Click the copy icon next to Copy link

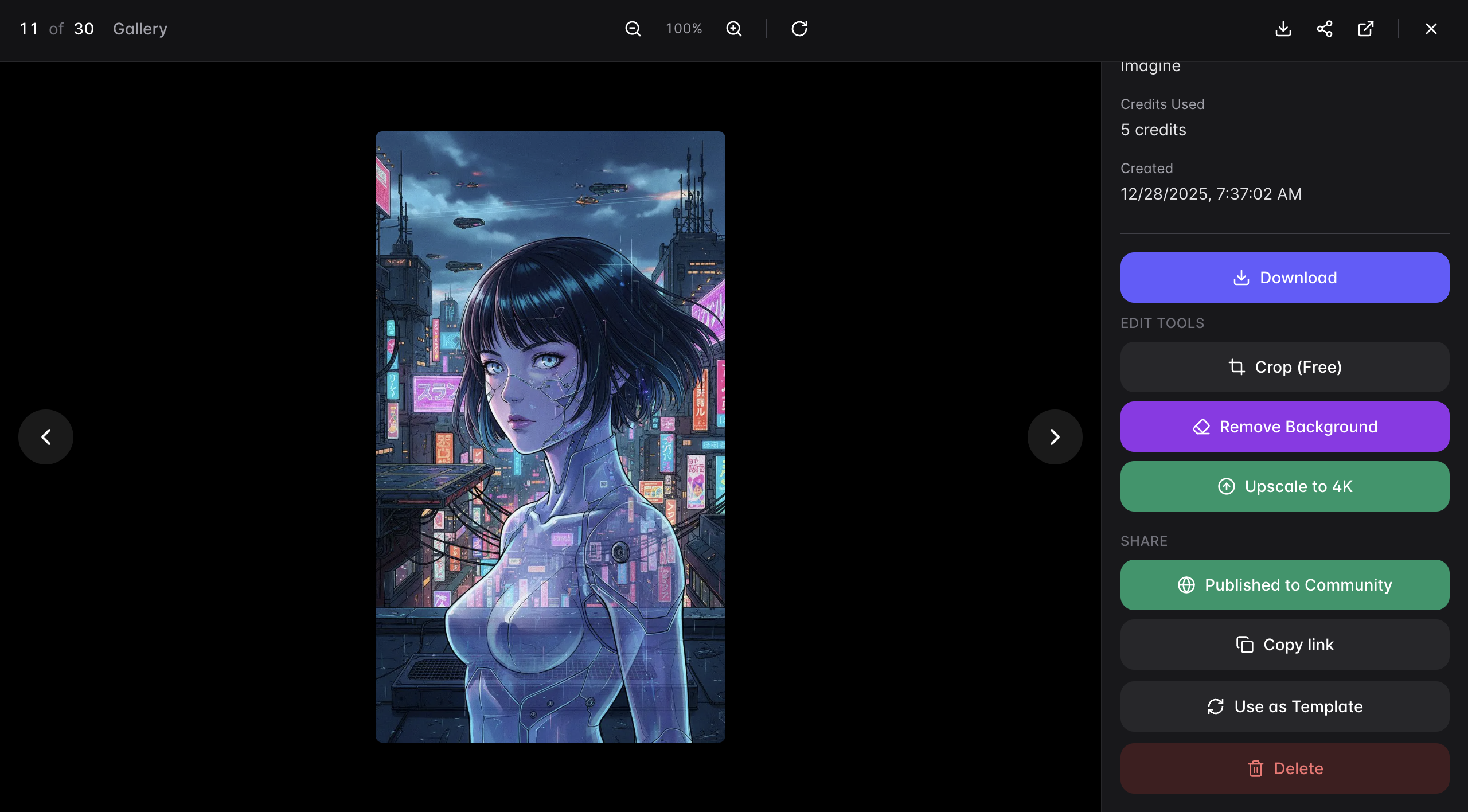1244,645
